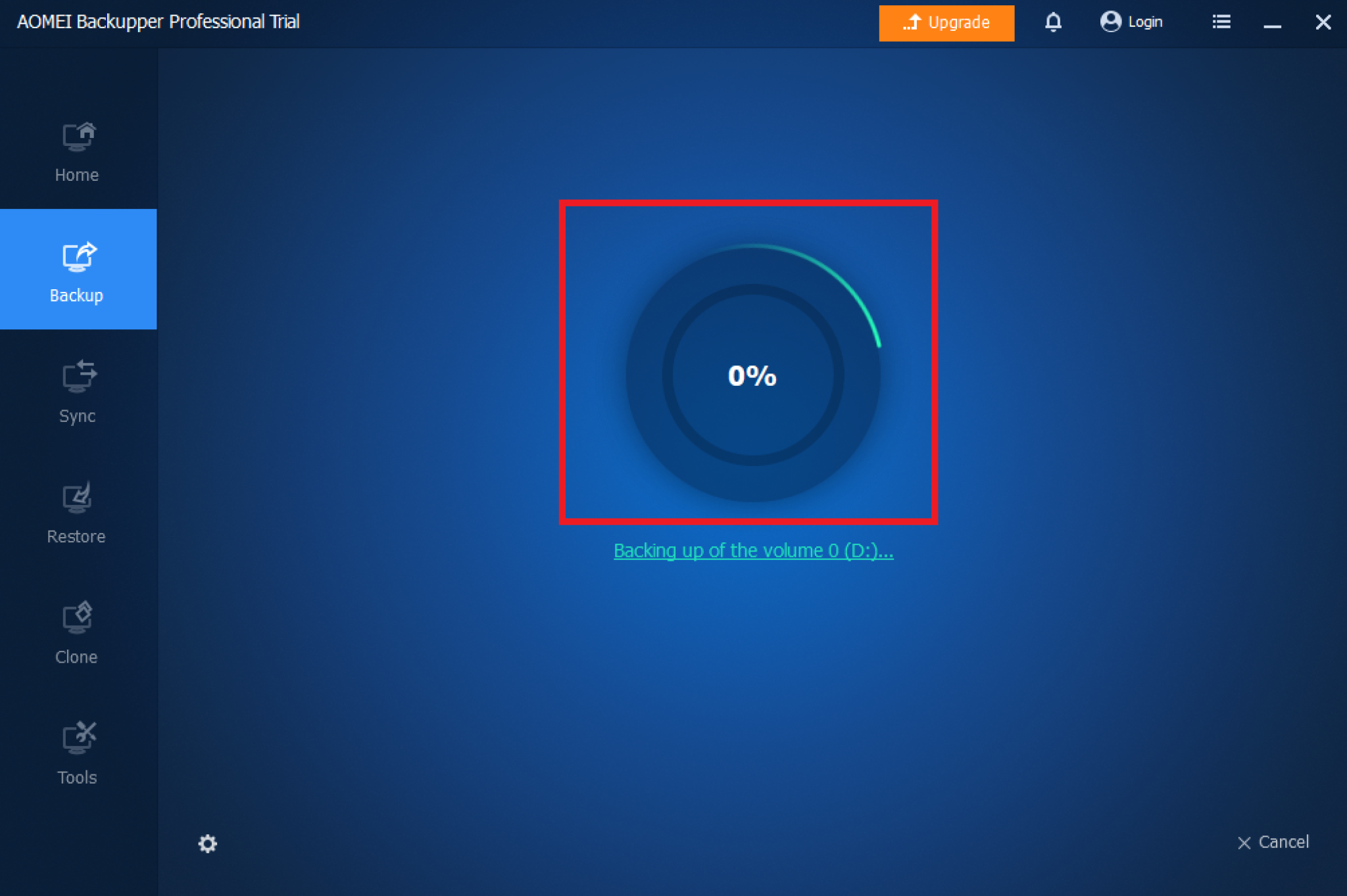Open backup settings gear icon
The image size is (1347, 896).
tap(208, 843)
